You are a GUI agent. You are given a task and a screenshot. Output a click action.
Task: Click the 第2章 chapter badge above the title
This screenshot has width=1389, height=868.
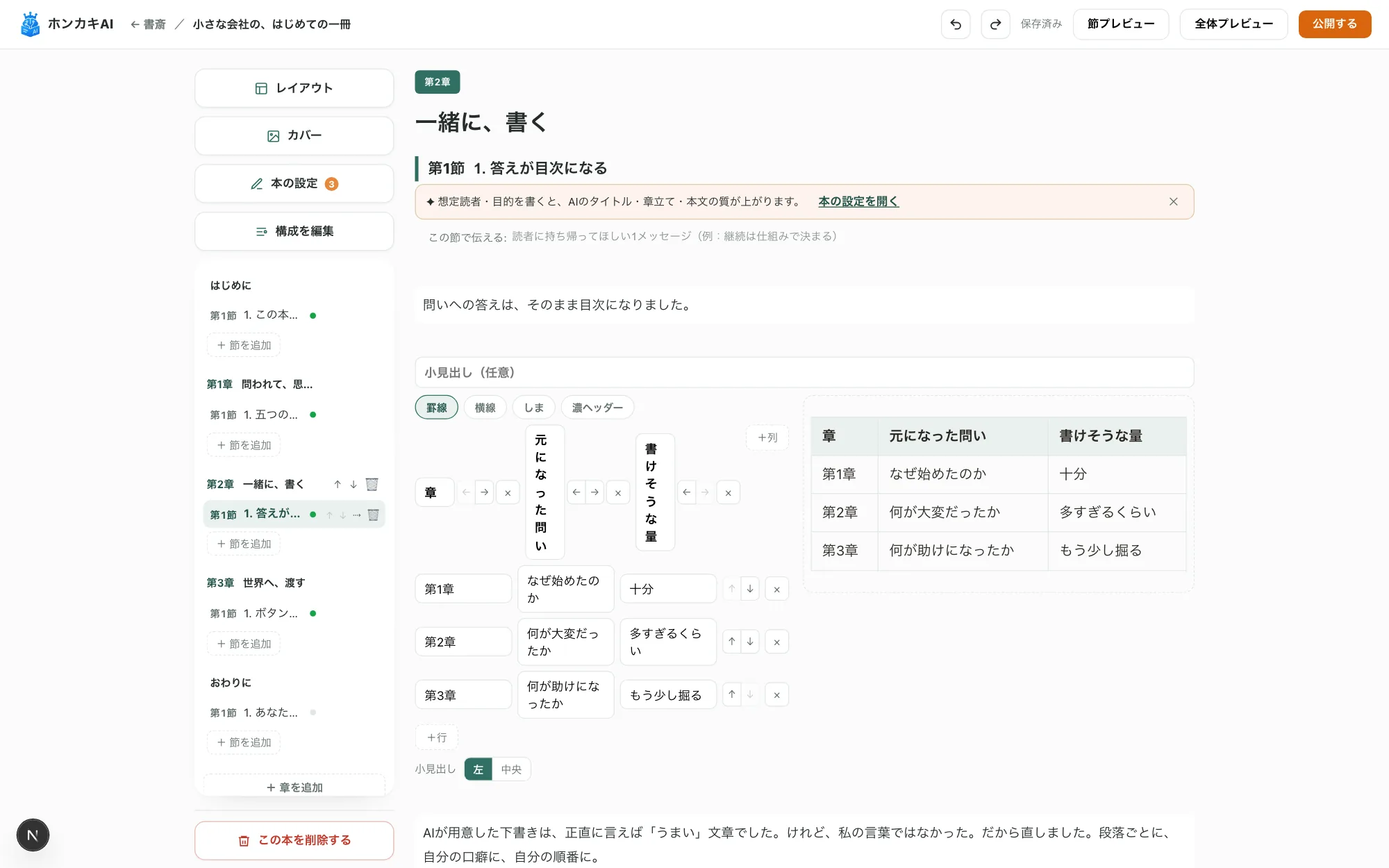coord(438,82)
